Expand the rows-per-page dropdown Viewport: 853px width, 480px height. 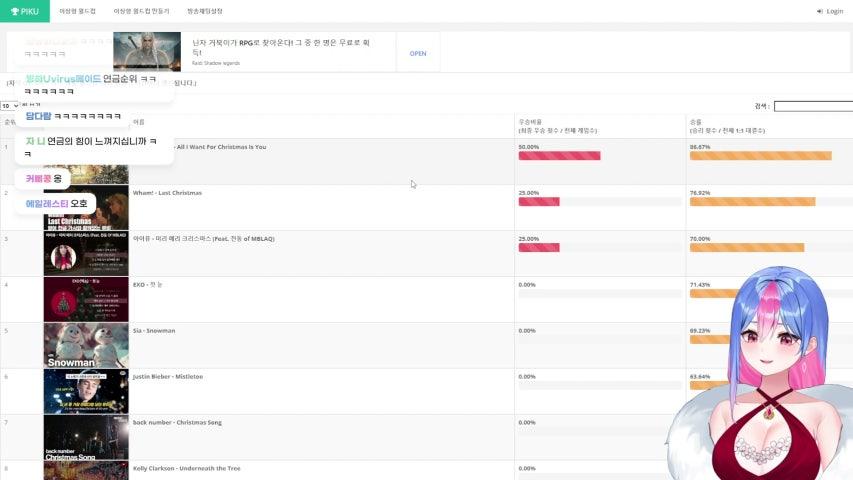click(10, 105)
